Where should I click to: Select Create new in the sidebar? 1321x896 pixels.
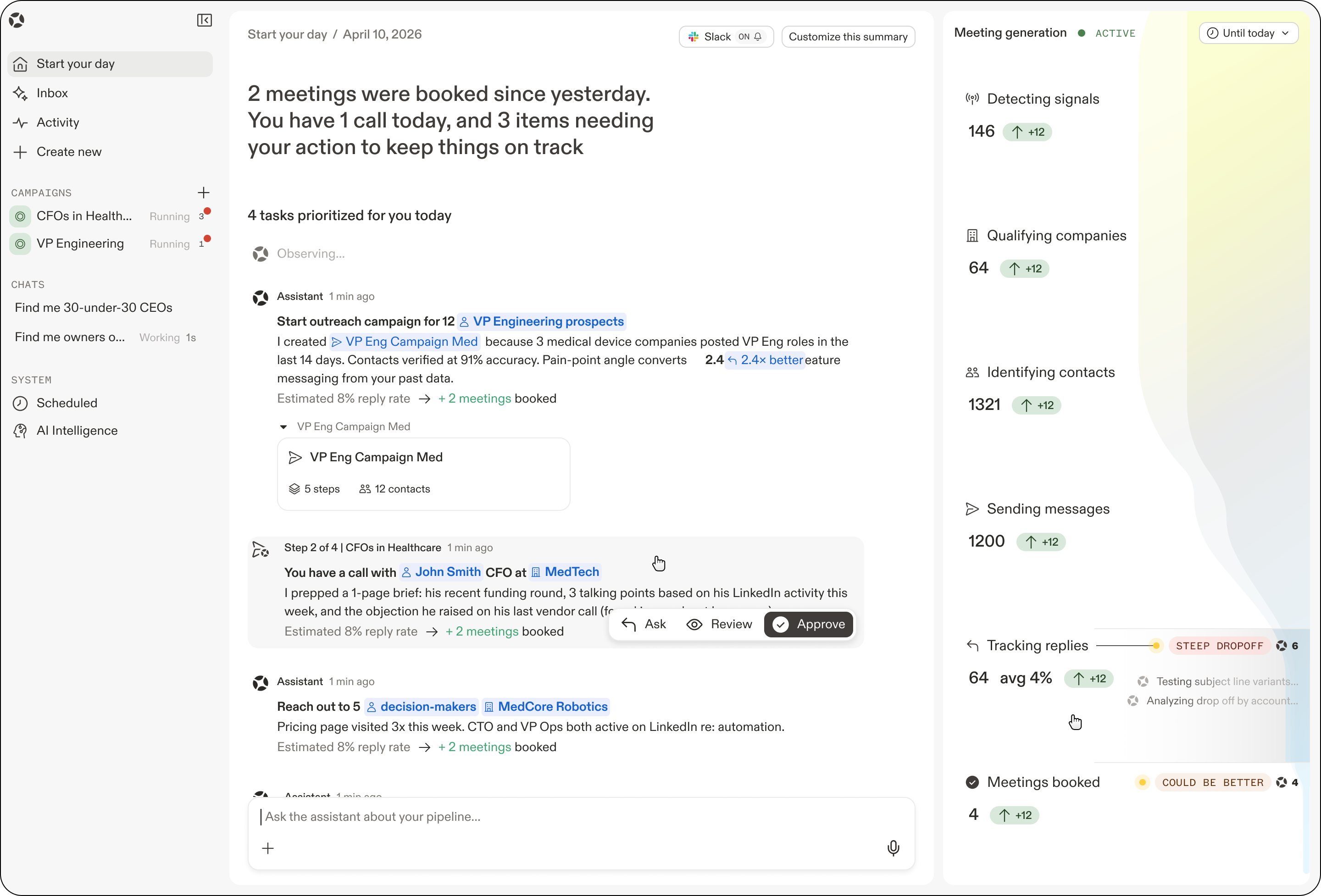click(x=69, y=152)
